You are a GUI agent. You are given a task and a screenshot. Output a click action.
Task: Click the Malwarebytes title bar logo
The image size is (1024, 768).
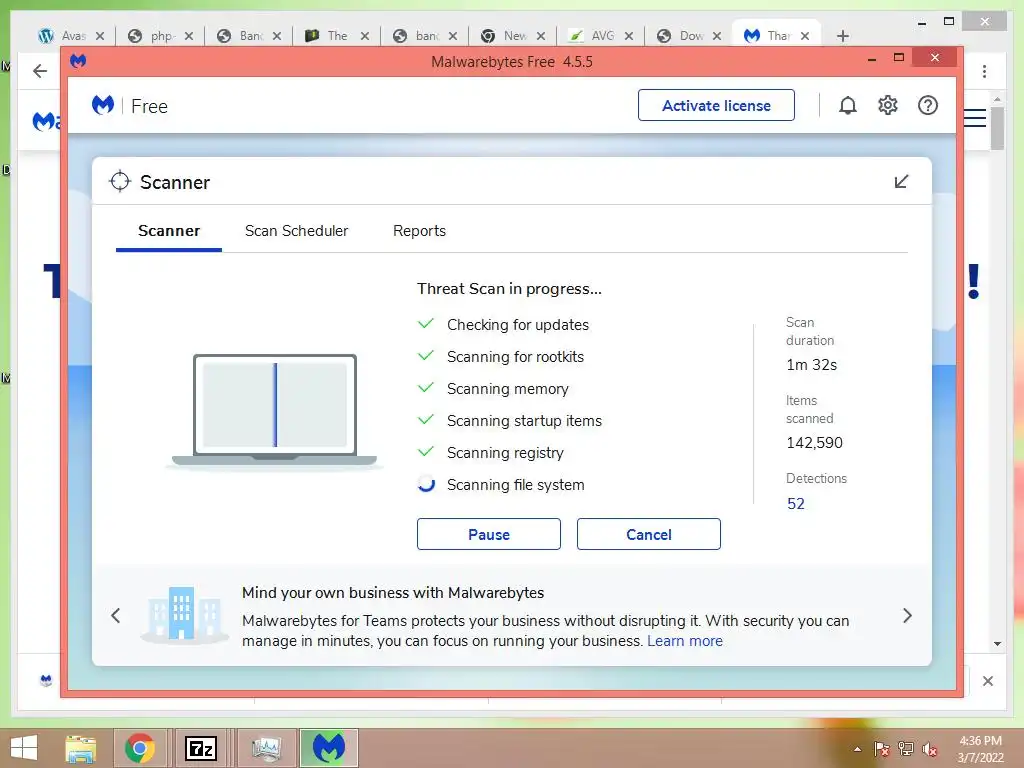(x=78, y=61)
